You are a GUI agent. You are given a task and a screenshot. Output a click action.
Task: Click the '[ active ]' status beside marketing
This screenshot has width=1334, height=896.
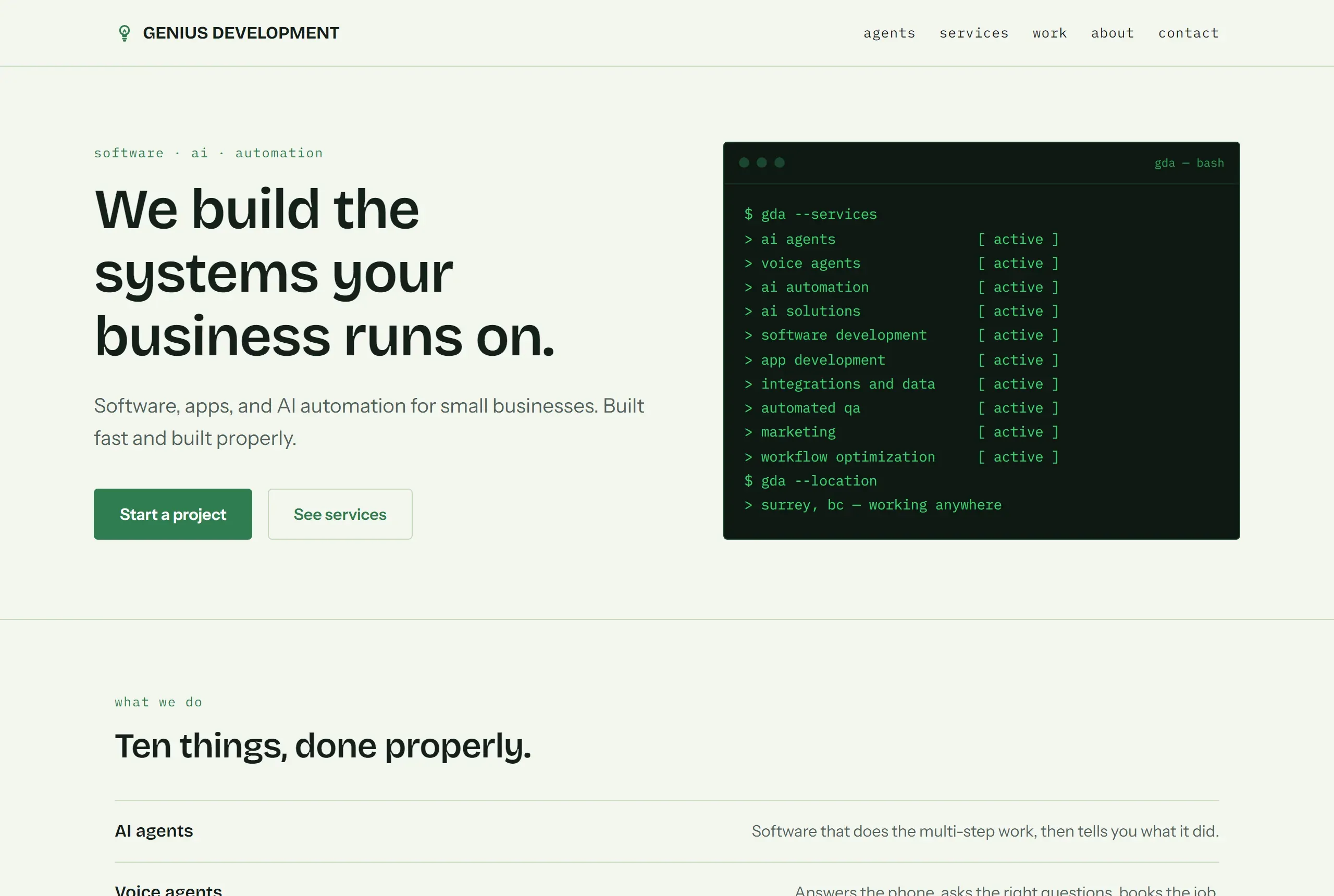(x=1018, y=432)
